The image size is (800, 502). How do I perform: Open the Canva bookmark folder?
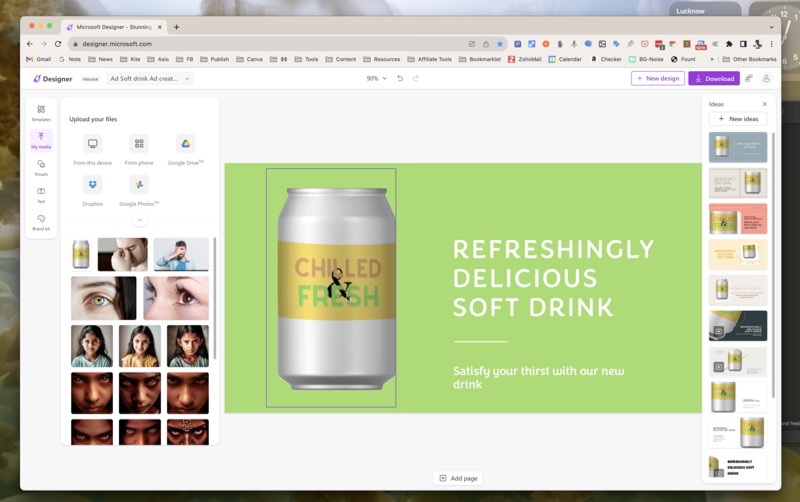pyautogui.click(x=249, y=59)
